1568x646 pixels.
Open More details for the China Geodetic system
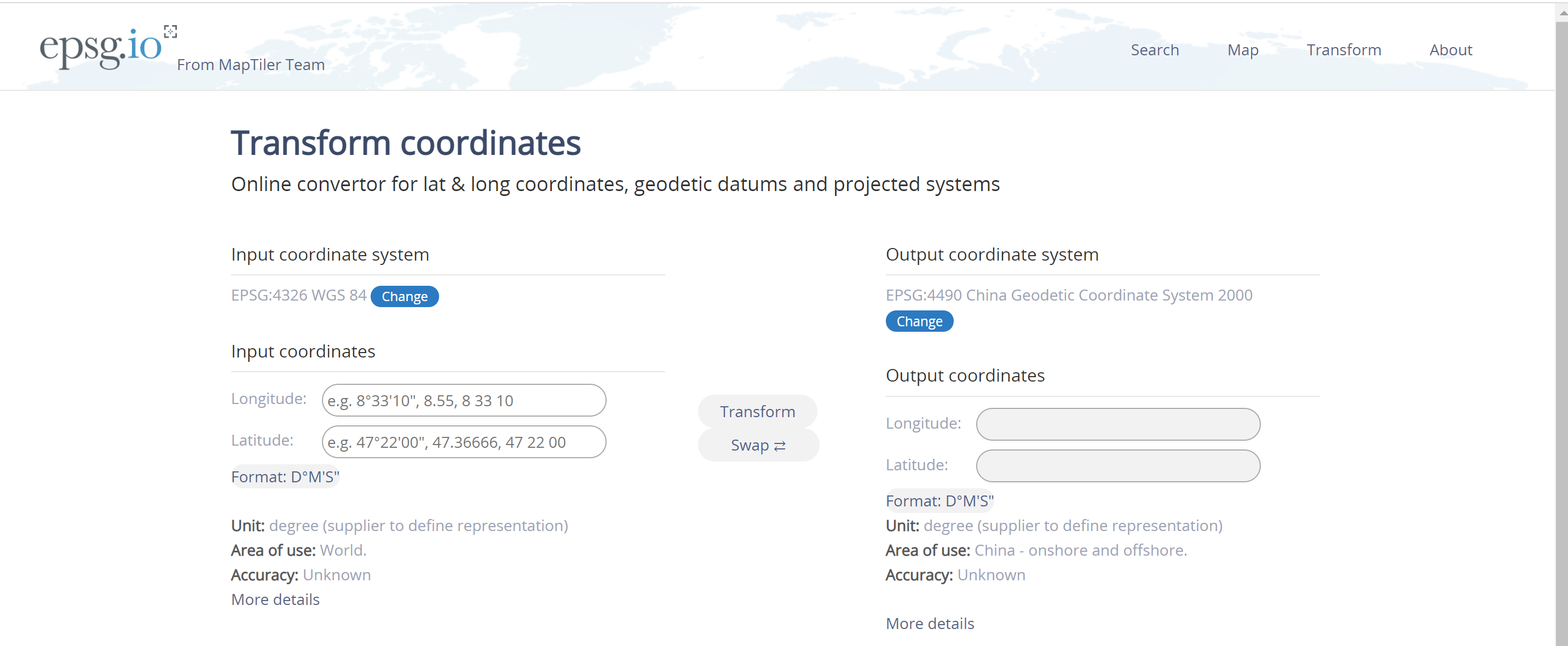pyautogui.click(x=930, y=624)
